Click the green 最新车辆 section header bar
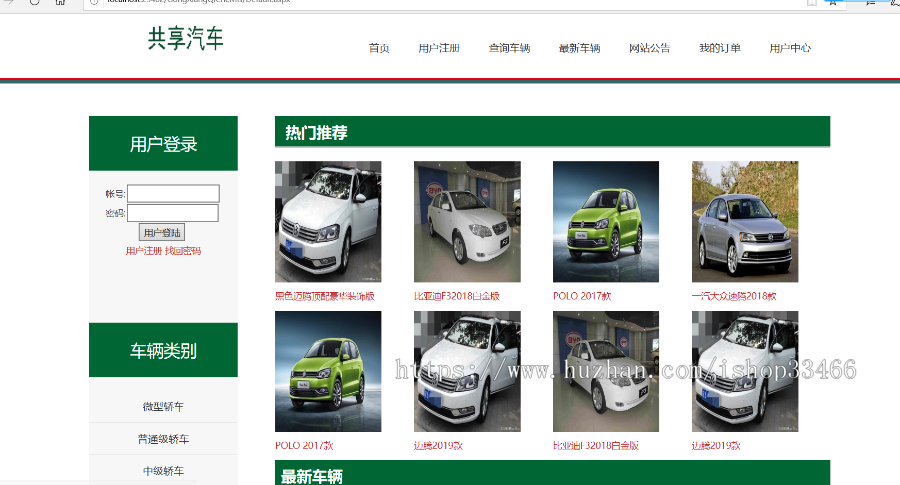The width and height of the screenshot is (900, 485). [x=552, y=473]
